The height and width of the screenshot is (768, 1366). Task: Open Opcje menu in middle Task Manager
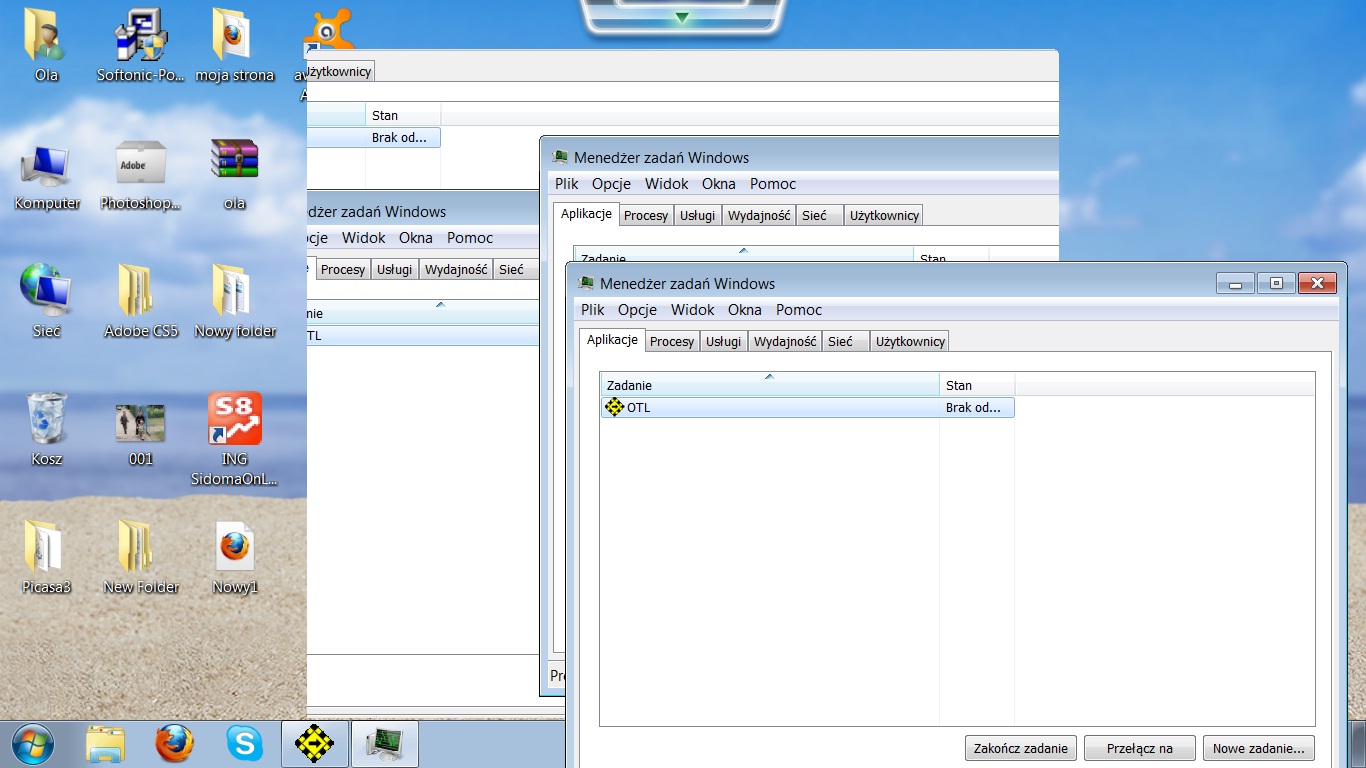coord(611,184)
